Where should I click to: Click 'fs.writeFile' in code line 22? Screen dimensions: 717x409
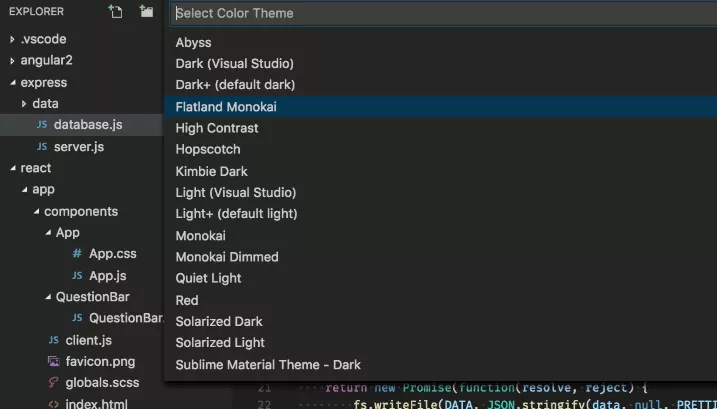tap(395, 404)
